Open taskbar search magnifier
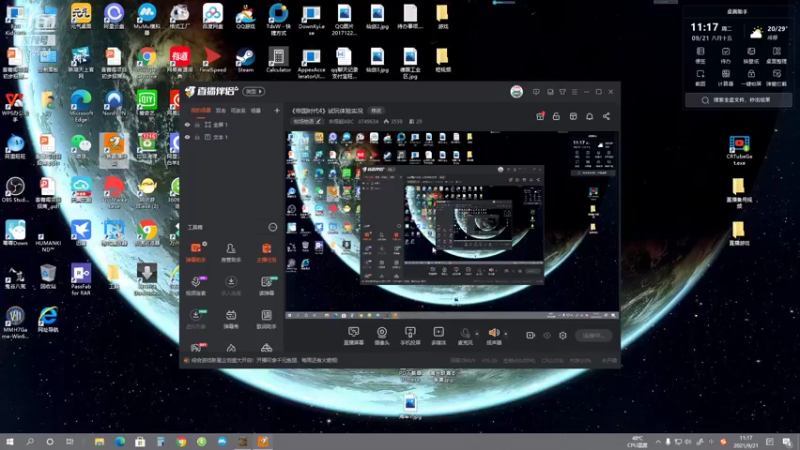 tap(30, 441)
